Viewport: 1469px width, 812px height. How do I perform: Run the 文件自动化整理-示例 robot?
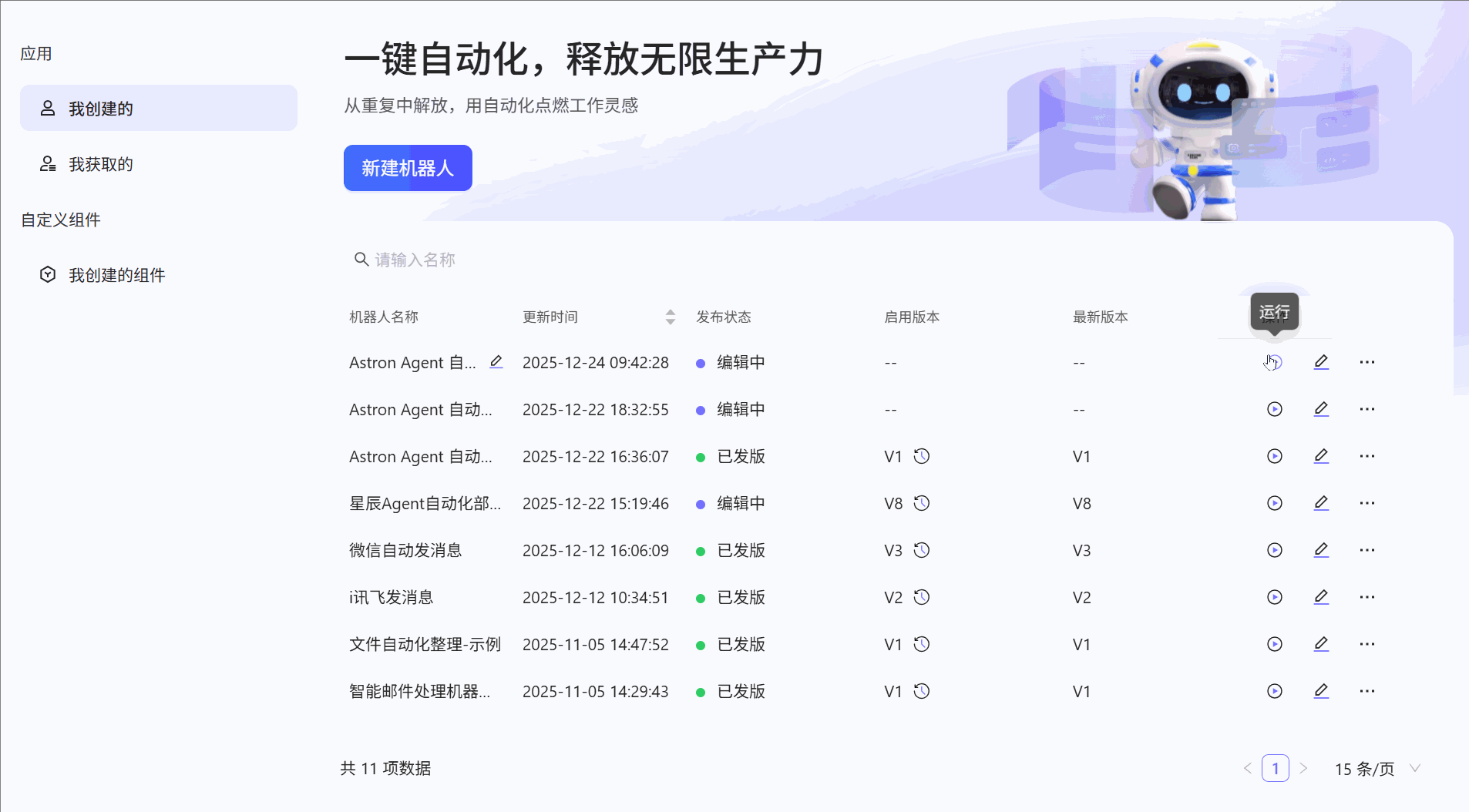tap(1275, 644)
